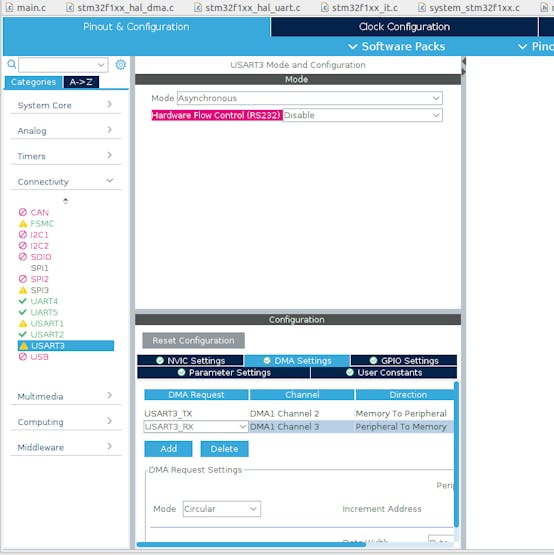Click the search magnifier icon in sidebar

tap(12, 64)
